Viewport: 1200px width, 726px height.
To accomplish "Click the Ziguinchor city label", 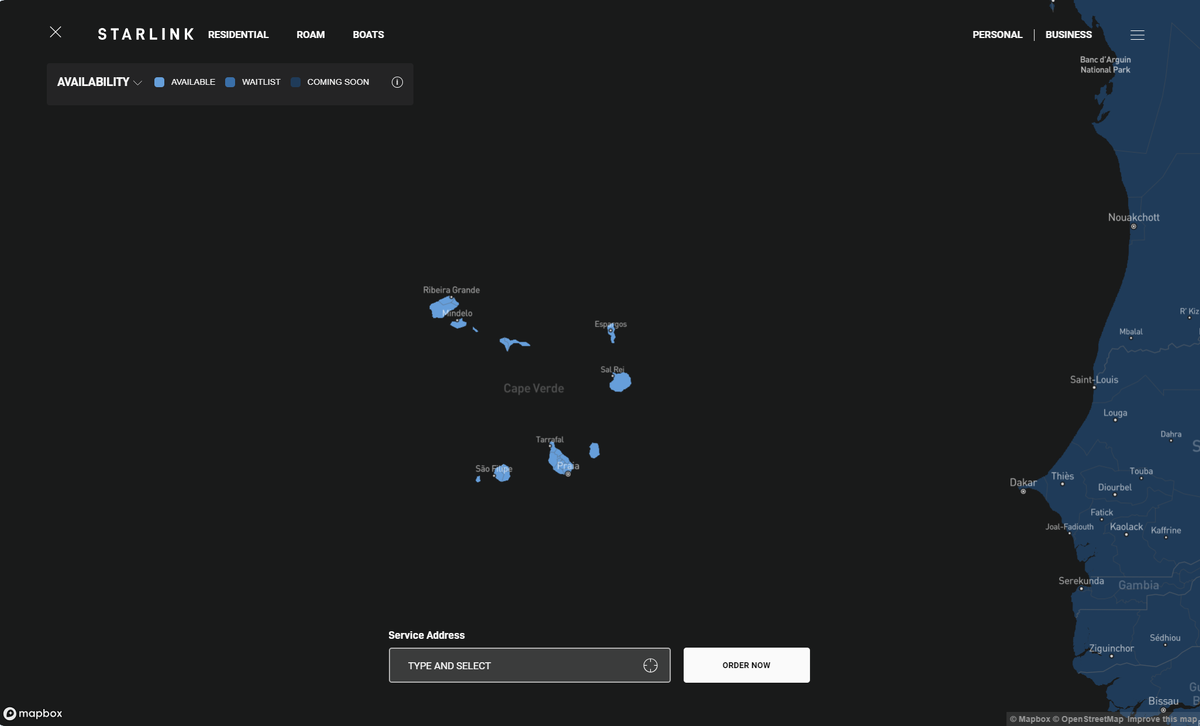I will 1111,648.
